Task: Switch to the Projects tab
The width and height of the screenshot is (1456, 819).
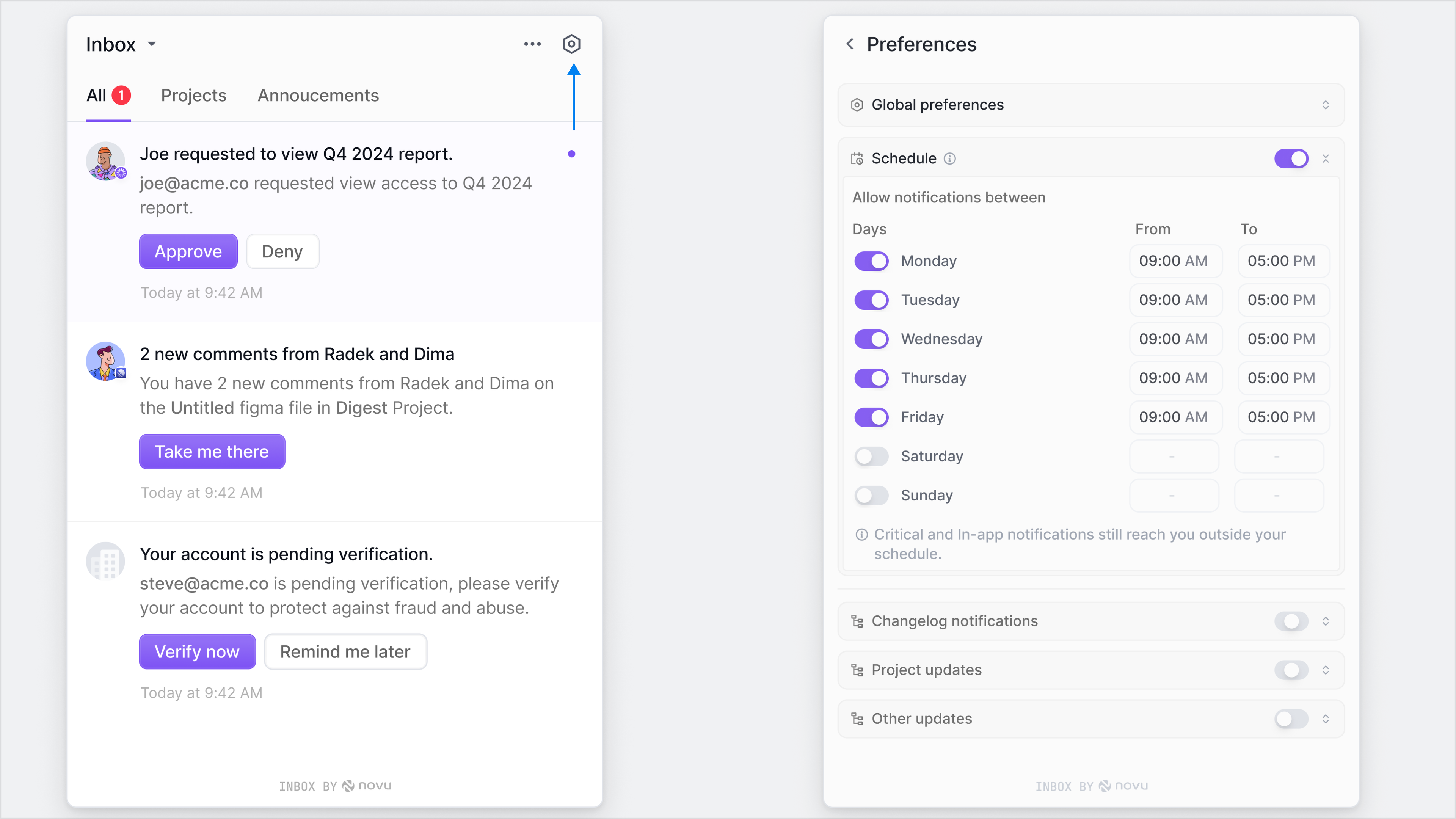Action: coord(193,96)
